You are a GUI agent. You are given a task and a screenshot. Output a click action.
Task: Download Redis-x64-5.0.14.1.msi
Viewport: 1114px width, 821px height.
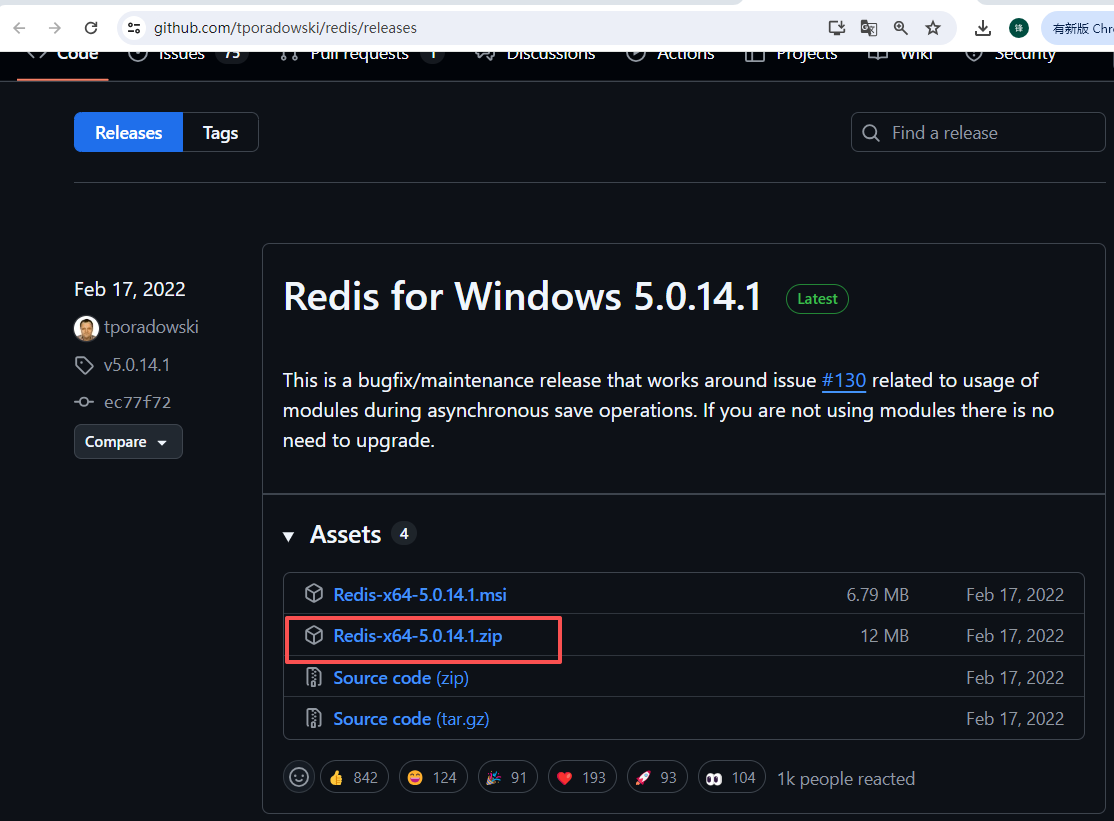pos(420,594)
